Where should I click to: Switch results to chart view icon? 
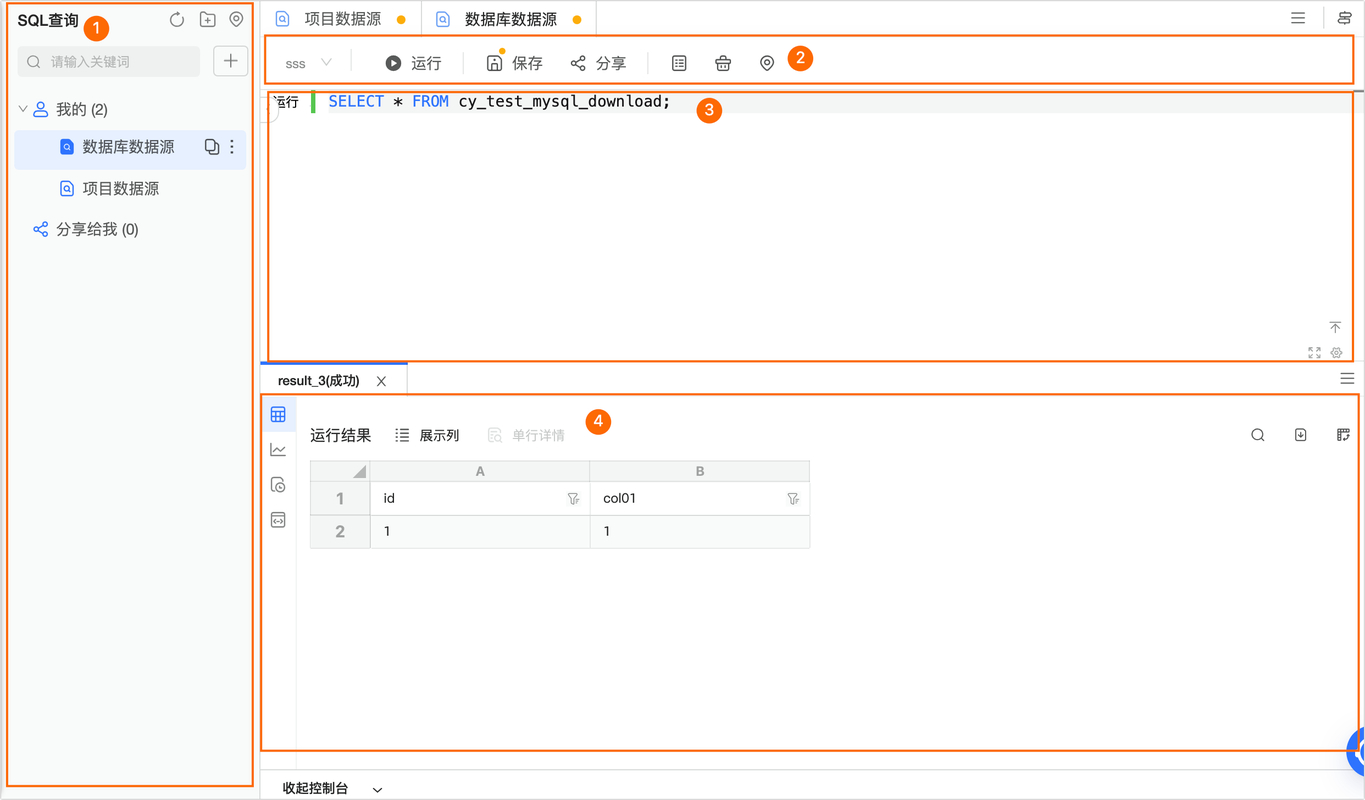278,449
